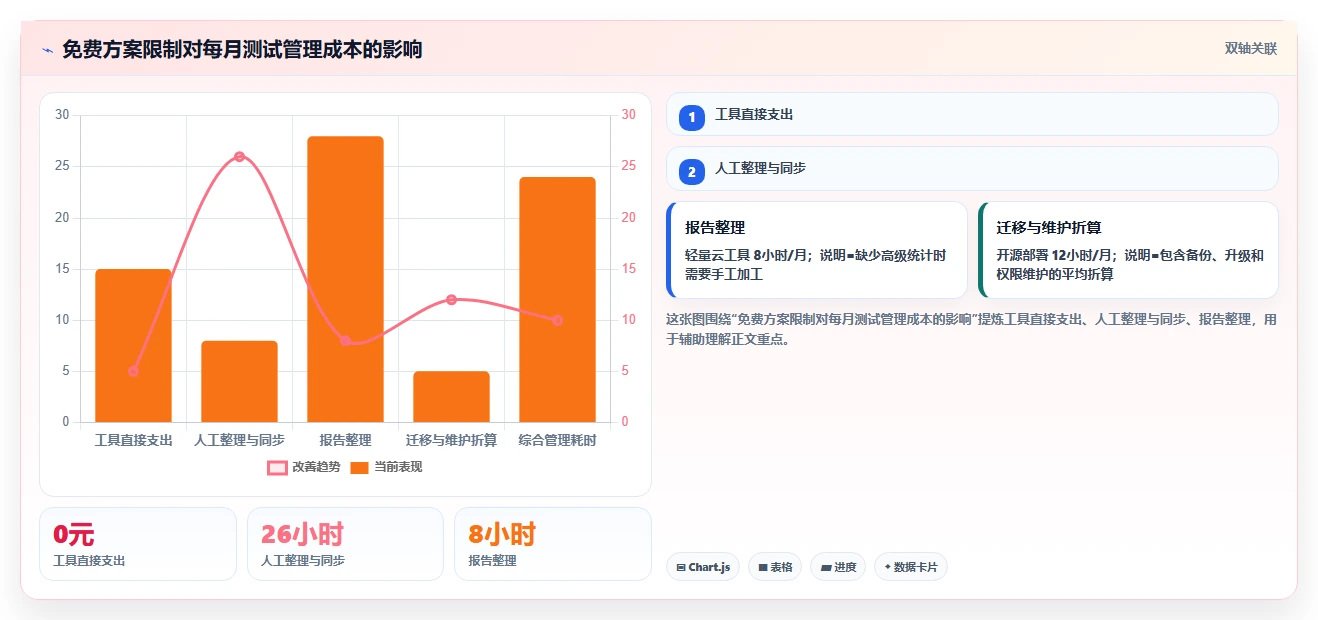Viewport: 1318px width, 620px height.
Task: Select the 工具直接支出 list item
Action: click(972, 114)
